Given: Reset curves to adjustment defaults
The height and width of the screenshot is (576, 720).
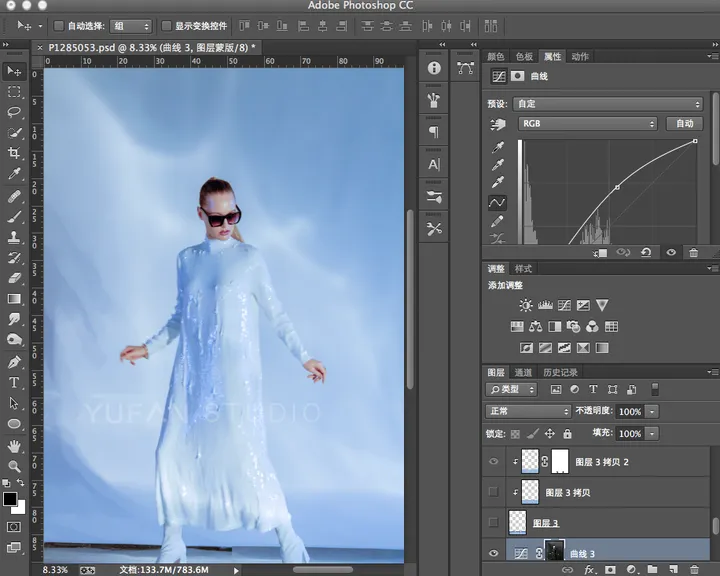Looking at the screenshot, I should point(646,252).
